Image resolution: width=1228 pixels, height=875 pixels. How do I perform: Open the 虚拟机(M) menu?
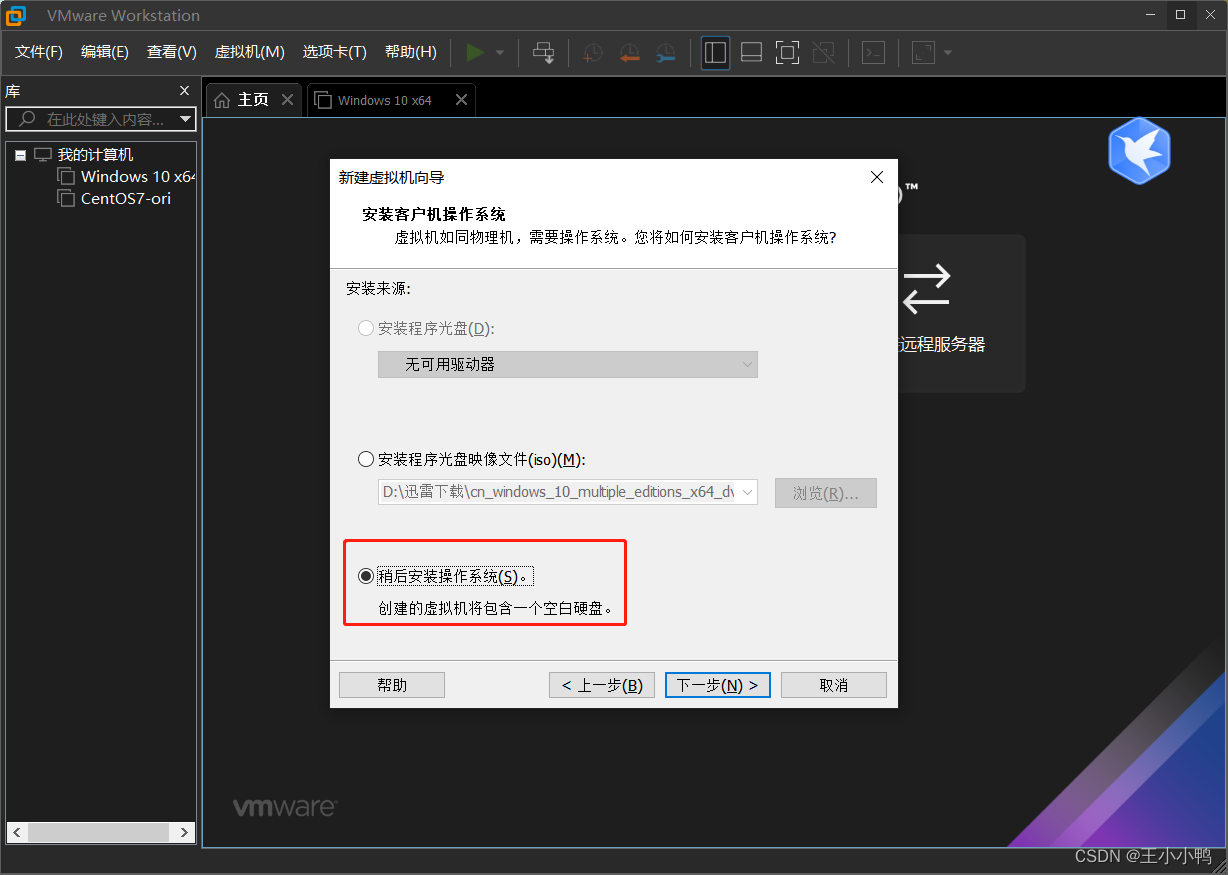[250, 52]
